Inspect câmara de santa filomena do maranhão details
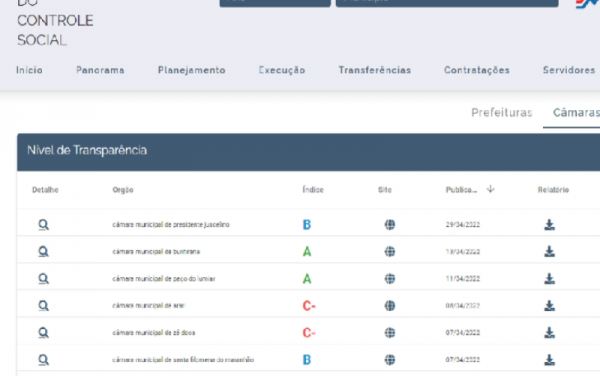This screenshot has height=376, width=600. point(43,360)
